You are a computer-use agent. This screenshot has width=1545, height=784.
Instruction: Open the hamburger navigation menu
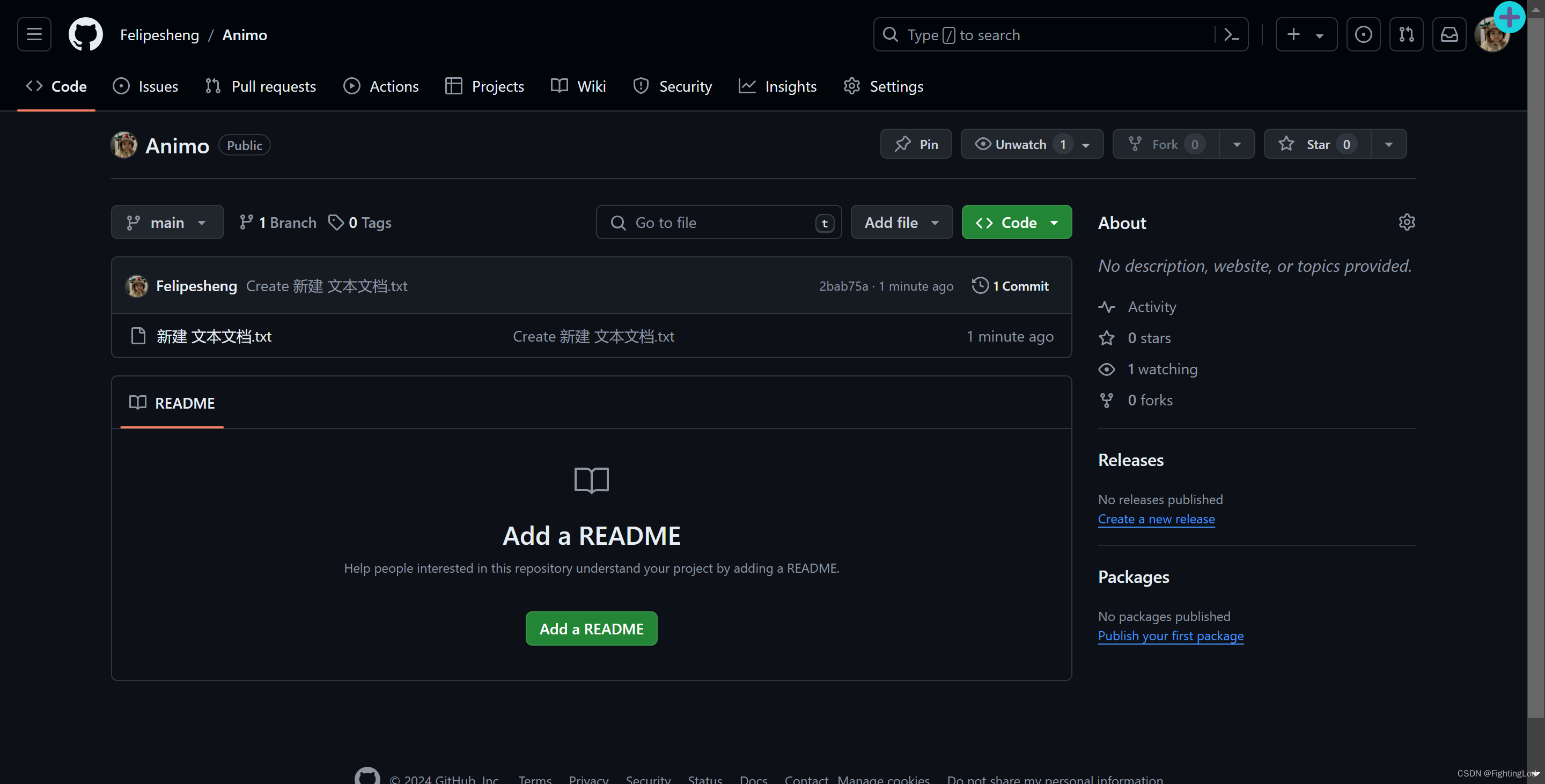click(x=34, y=34)
